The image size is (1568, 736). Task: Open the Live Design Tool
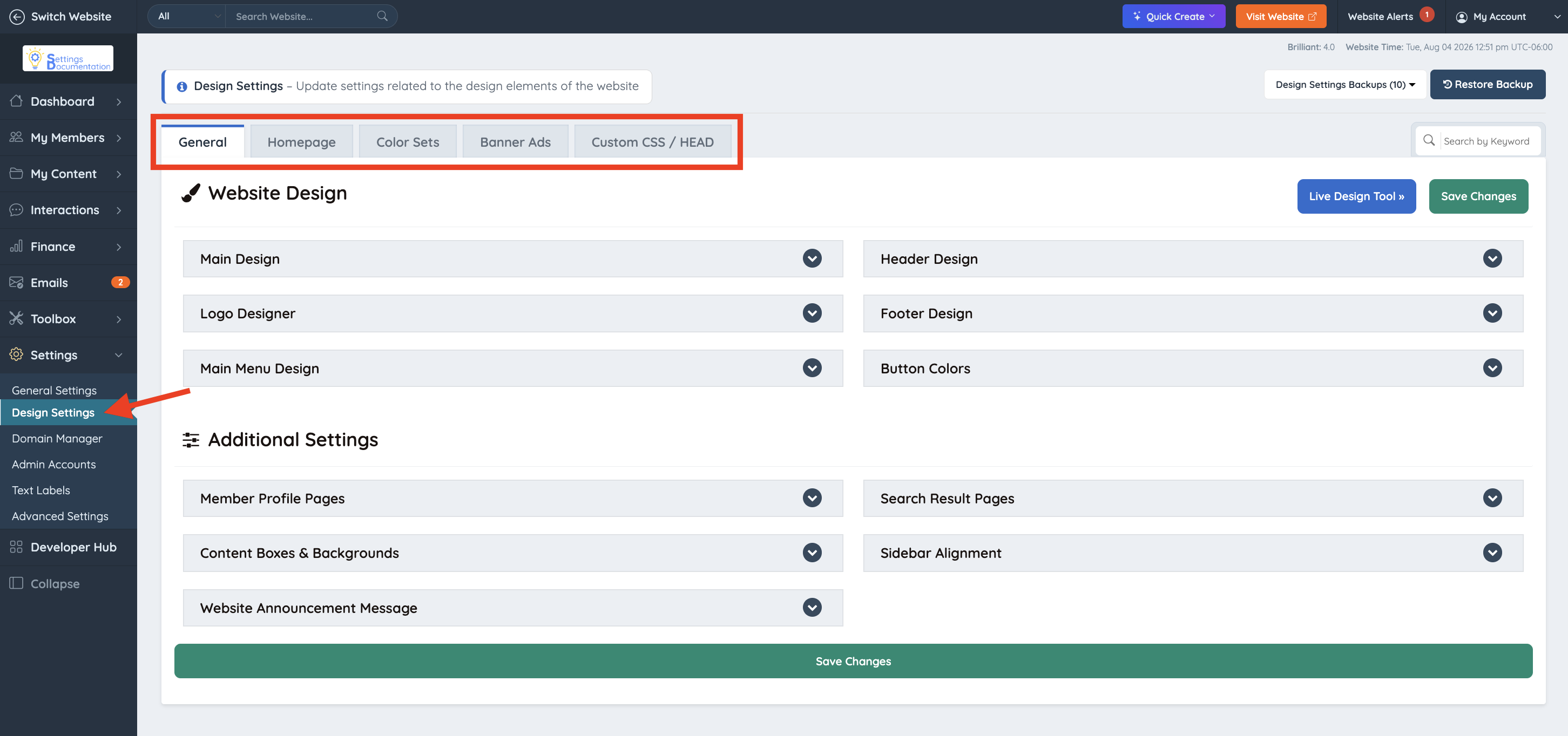point(1356,196)
